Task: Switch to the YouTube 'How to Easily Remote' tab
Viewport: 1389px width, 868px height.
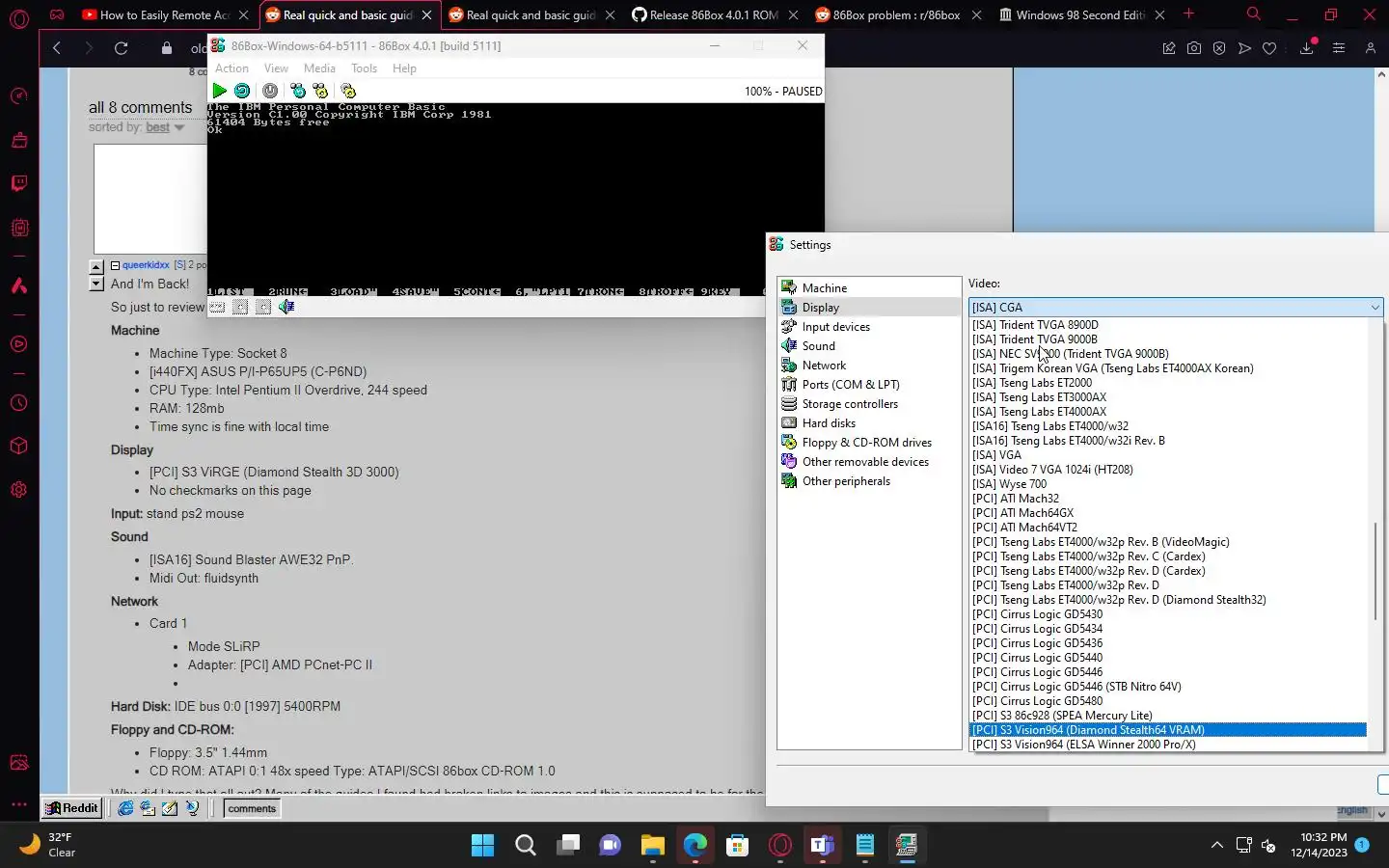Action: [165, 14]
